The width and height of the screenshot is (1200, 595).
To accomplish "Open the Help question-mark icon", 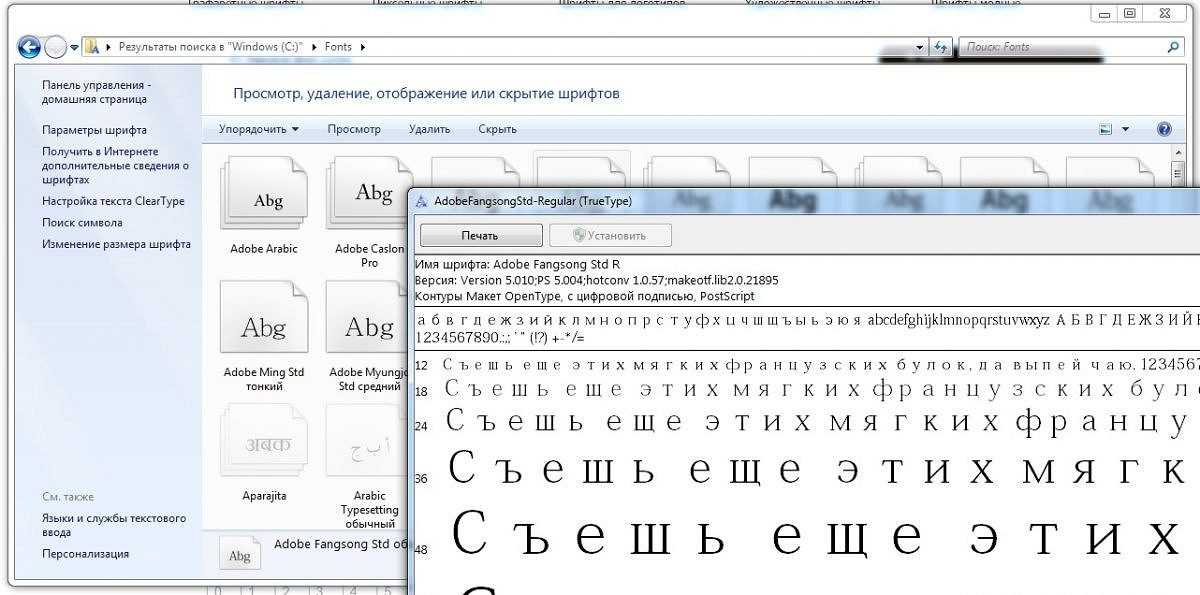I will [x=1164, y=129].
